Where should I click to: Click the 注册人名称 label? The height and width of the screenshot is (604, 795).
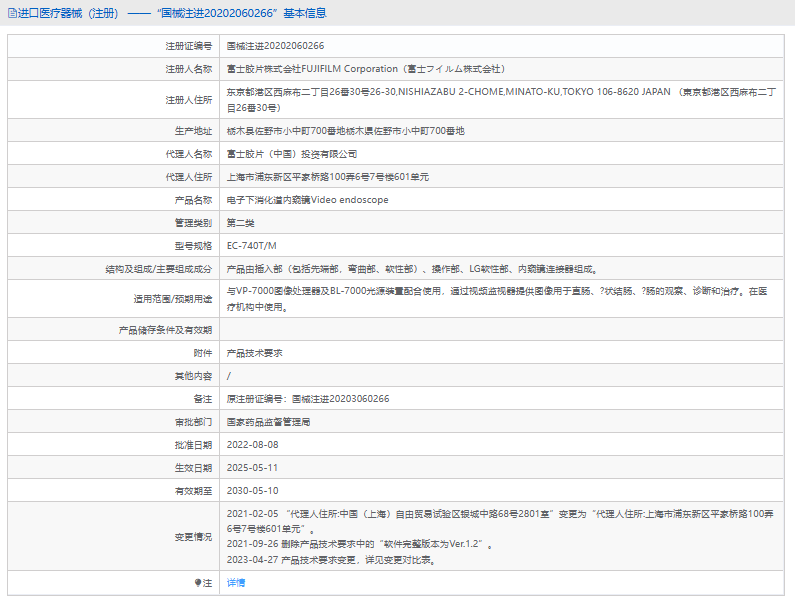pyautogui.click(x=189, y=69)
